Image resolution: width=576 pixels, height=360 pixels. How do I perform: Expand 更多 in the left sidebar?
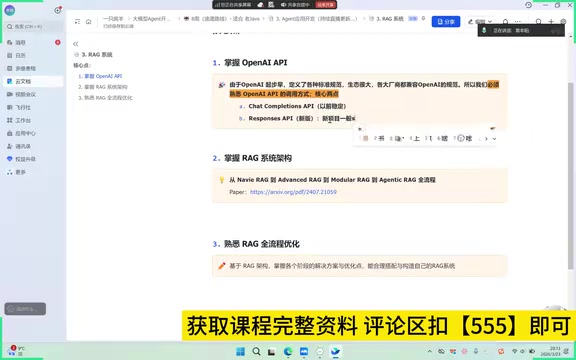(x=33, y=172)
